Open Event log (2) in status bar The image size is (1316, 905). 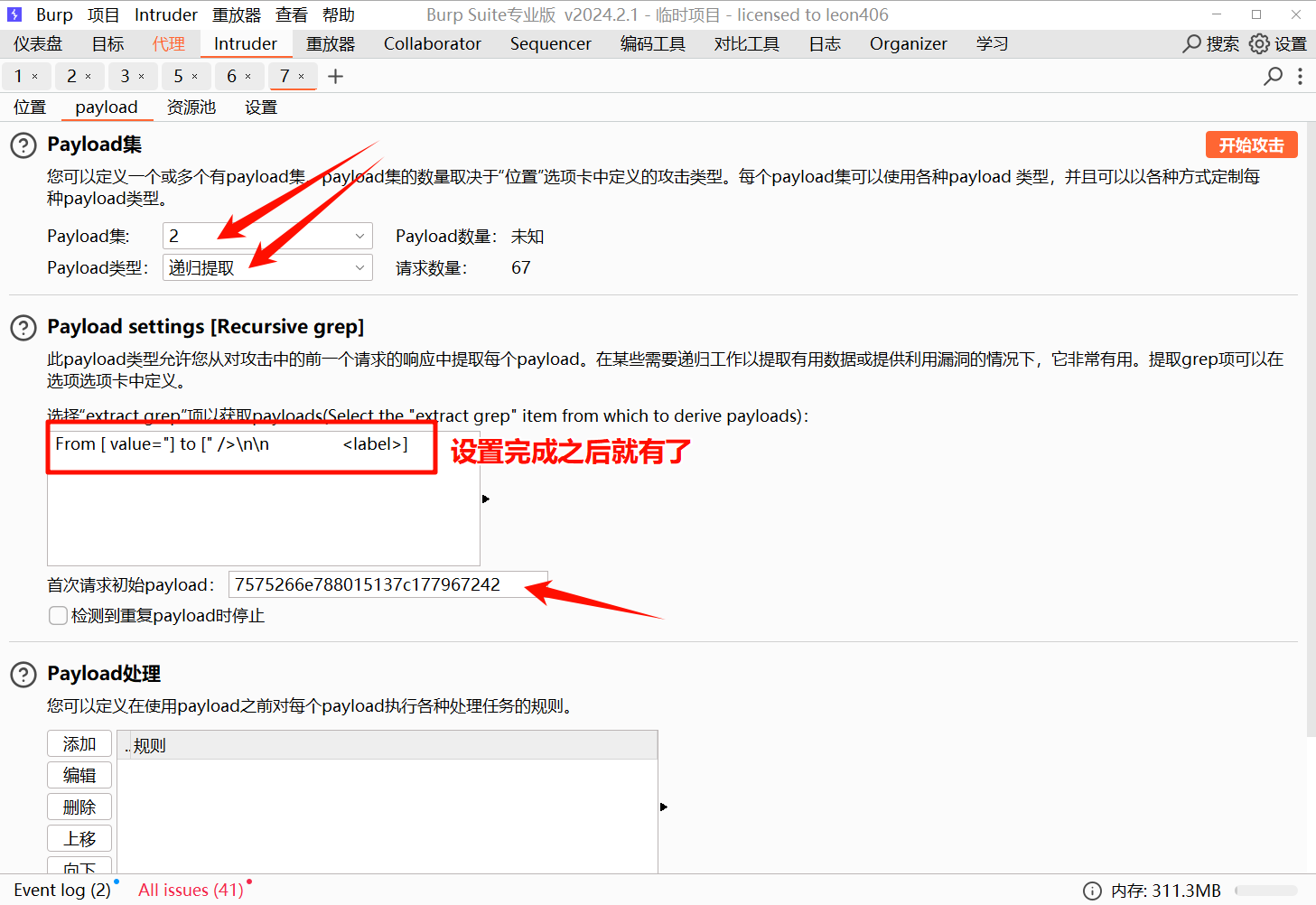pos(62,891)
